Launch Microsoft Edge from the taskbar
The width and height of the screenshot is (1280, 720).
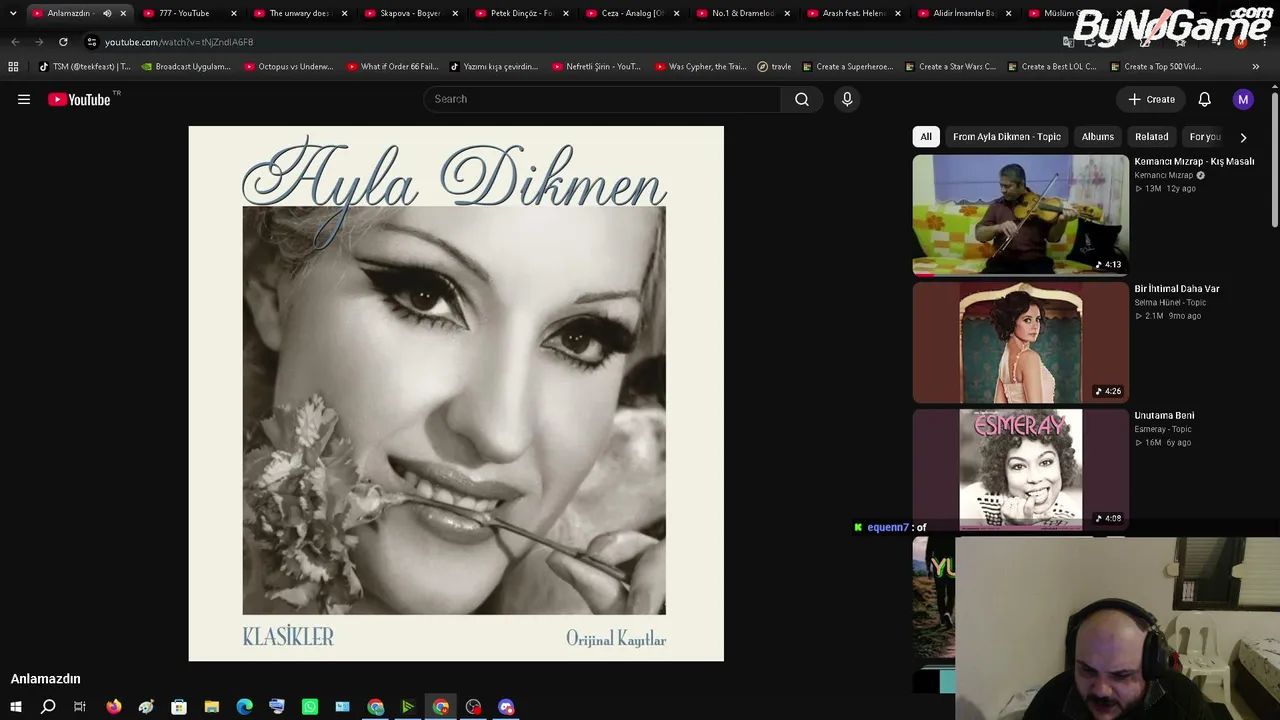(x=245, y=707)
